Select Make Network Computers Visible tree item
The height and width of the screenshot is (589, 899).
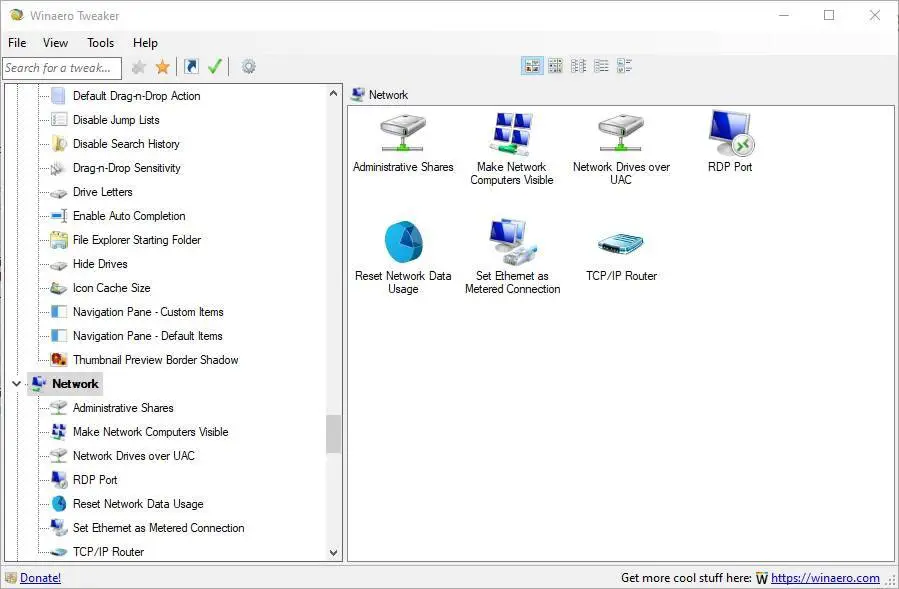pyautogui.click(x=150, y=432)
